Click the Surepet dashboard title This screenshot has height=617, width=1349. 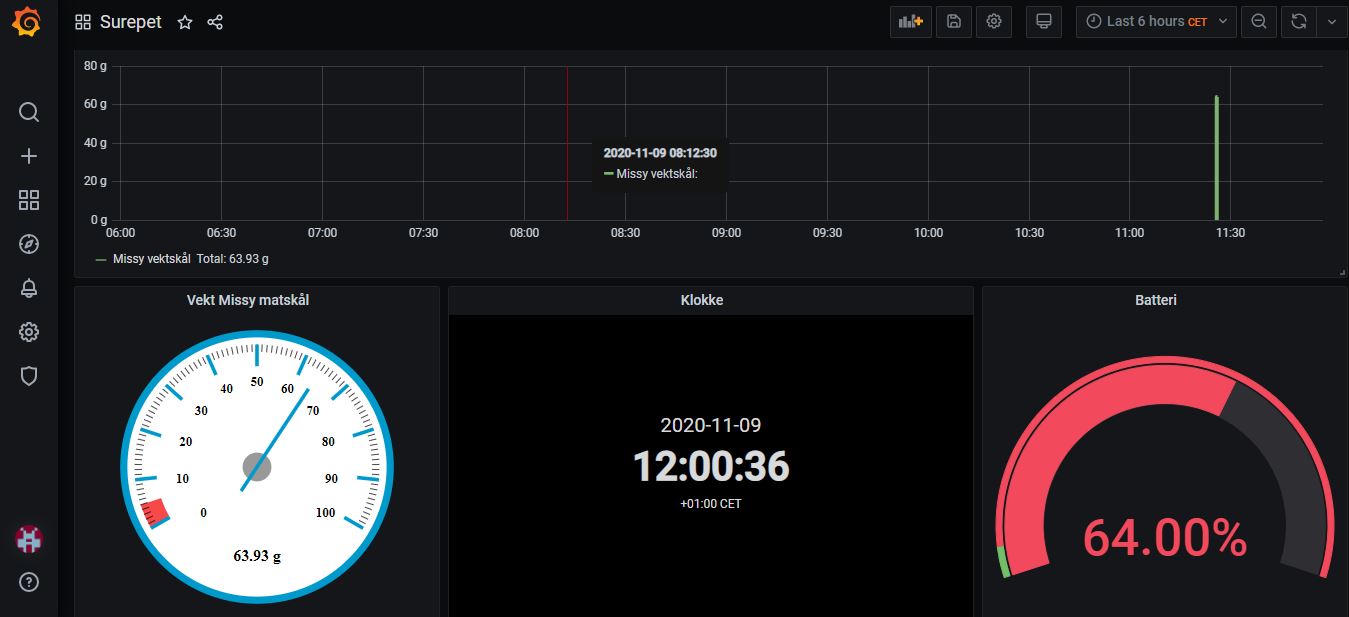click(x=131, y=22)
